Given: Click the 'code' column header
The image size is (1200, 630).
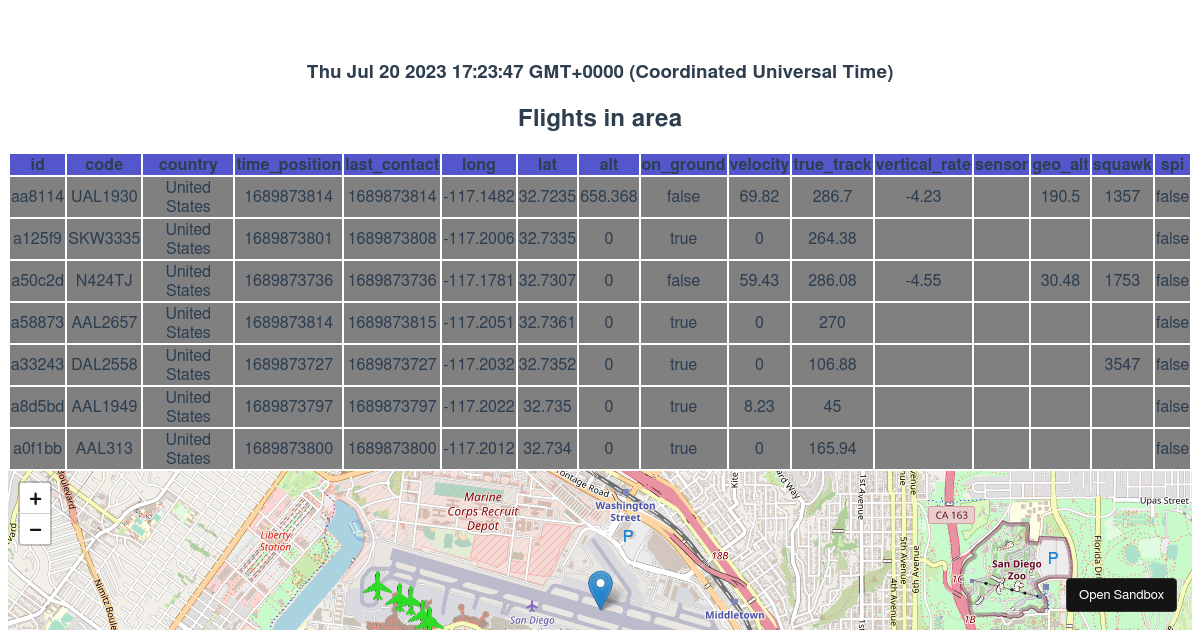Looking at the screenshot, I should (104, 164).
